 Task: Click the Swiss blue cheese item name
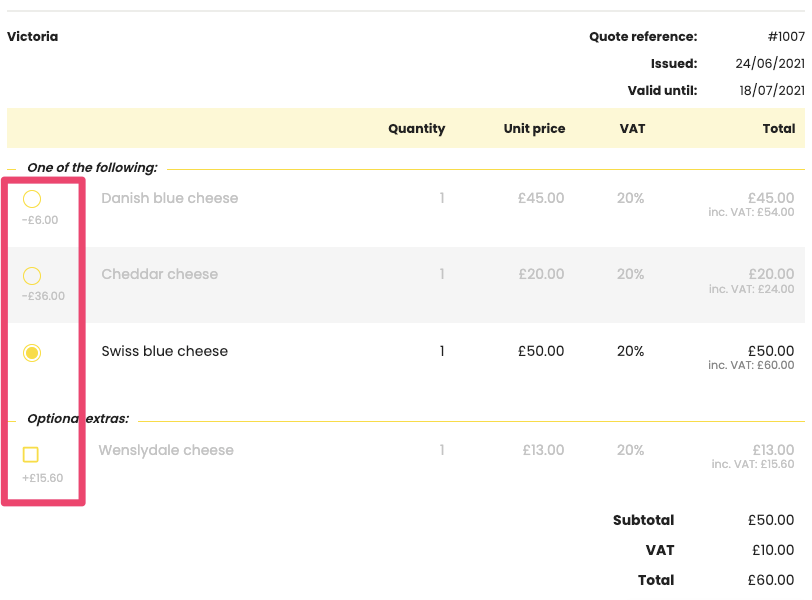coord(165,351)
